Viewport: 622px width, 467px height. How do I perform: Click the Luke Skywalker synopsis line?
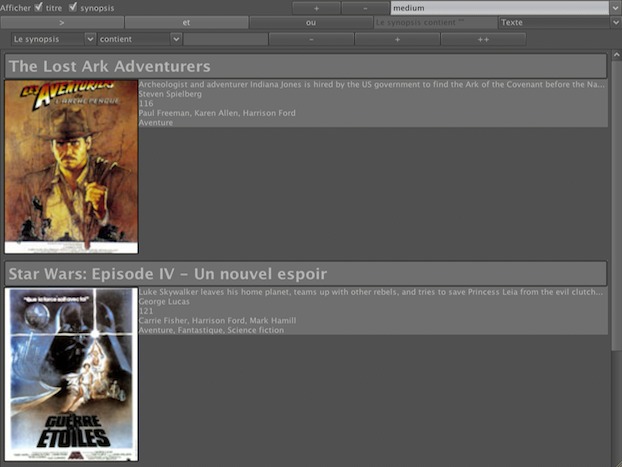point(371,292)
